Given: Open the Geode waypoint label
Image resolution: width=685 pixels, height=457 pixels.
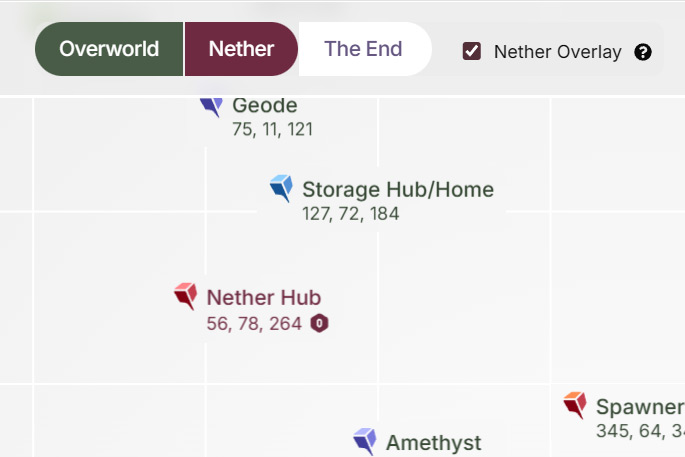Looking at the screenshot, I should (264, 105).
